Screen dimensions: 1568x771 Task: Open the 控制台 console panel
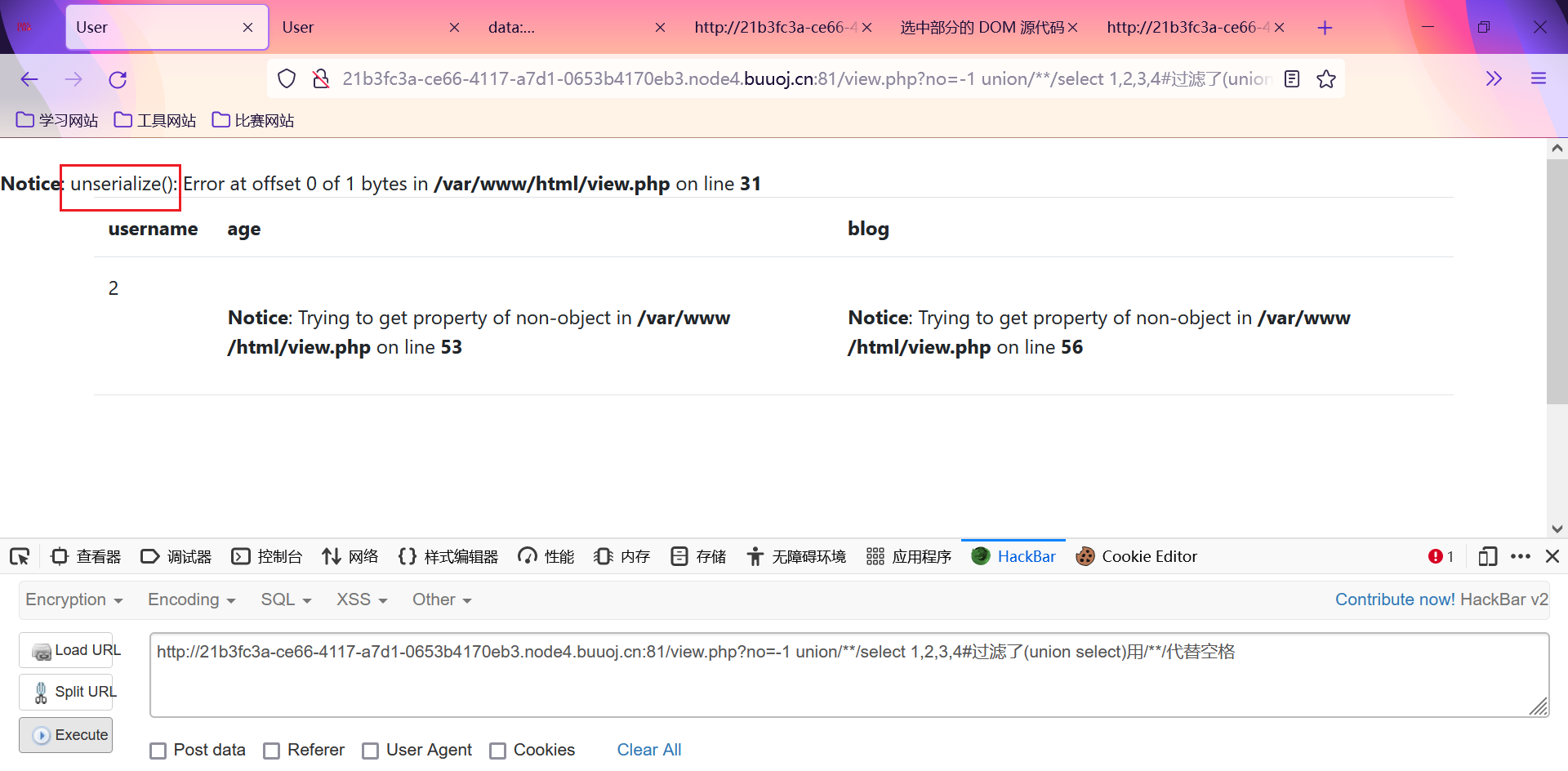click(266, 557)
